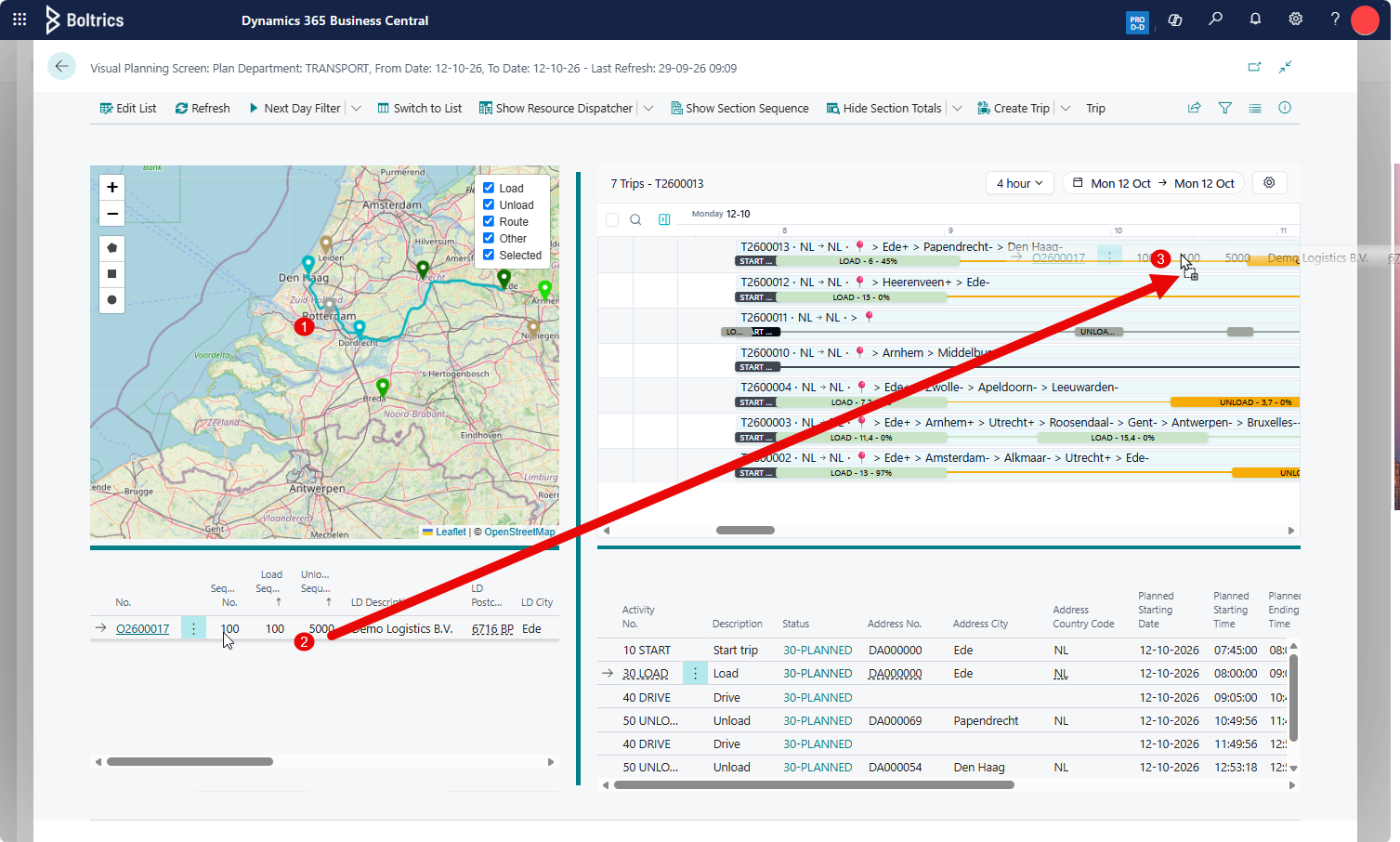1400x842 pixels.
Task: Click the search icon in the trips Gantt
Action: [x=635, y=220]
